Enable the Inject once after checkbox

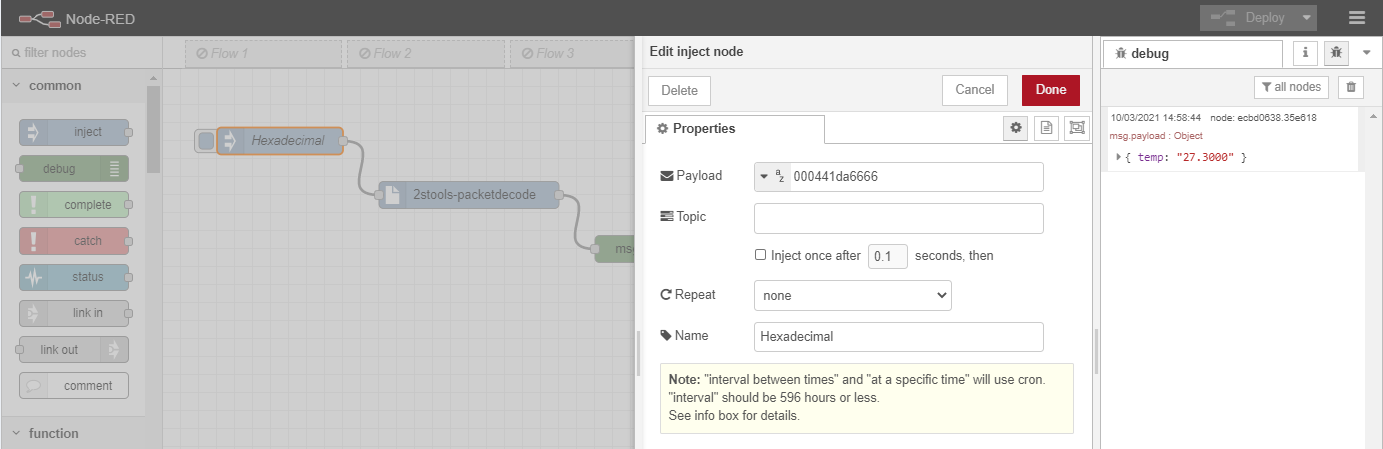pyautogui.click(x=761, y=255)
